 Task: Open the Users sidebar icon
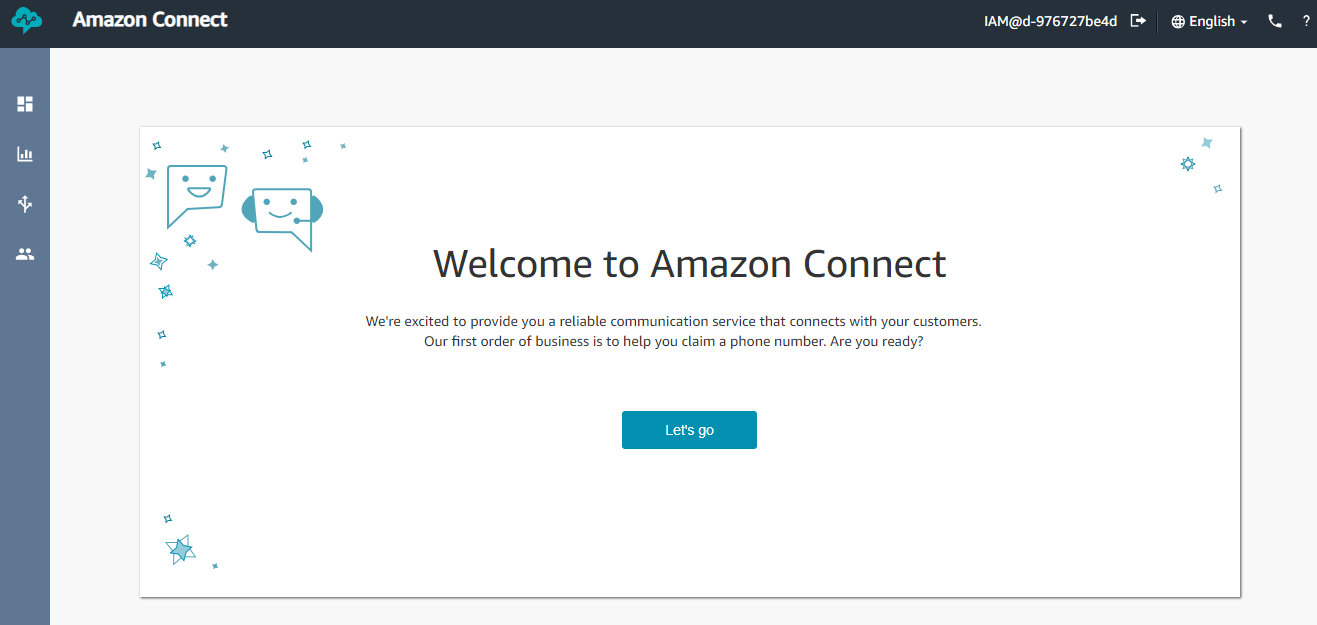tap(25, 254)
